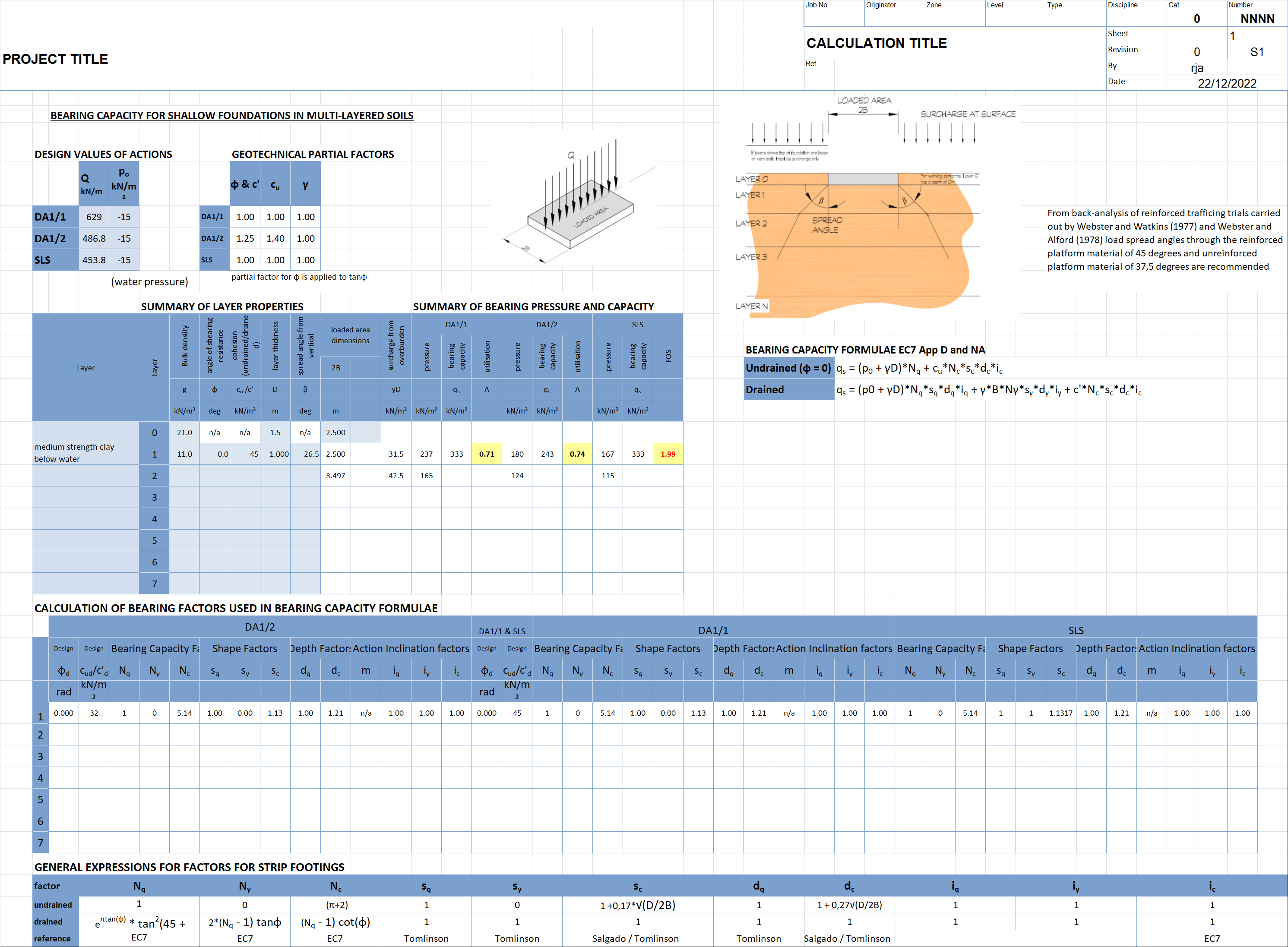This screenshot has width=1288, height=947.
Task: Select layer 1 bulk density 11.0
Action: (185, 454)
